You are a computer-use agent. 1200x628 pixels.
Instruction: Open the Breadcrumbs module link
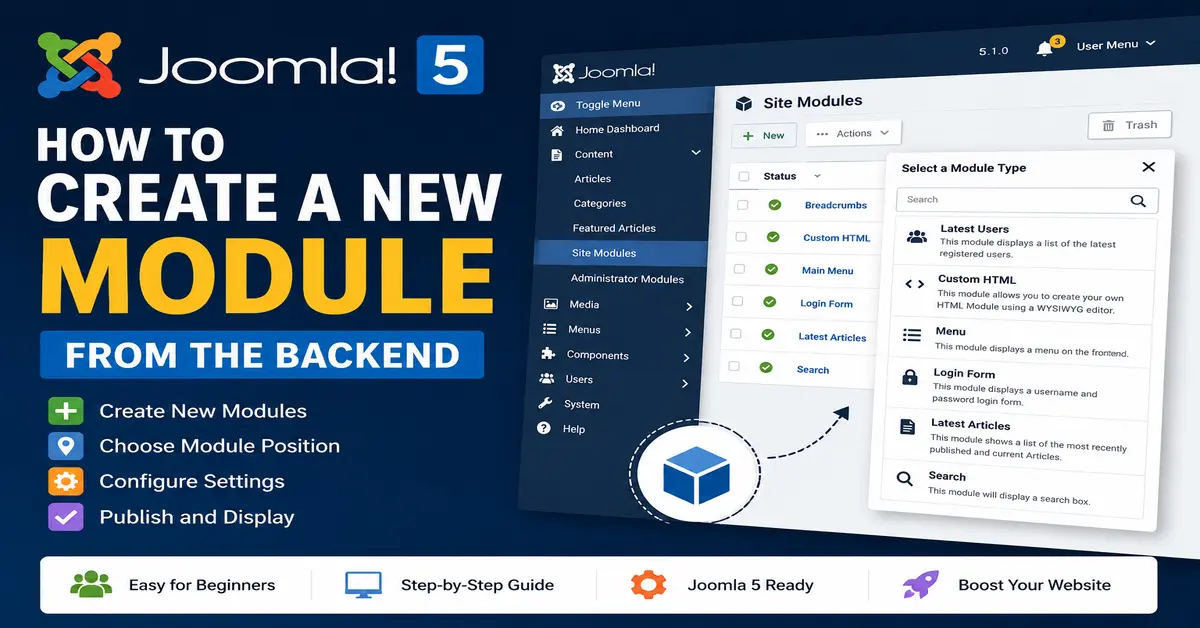pyautogui.click(x=836, y=205)
